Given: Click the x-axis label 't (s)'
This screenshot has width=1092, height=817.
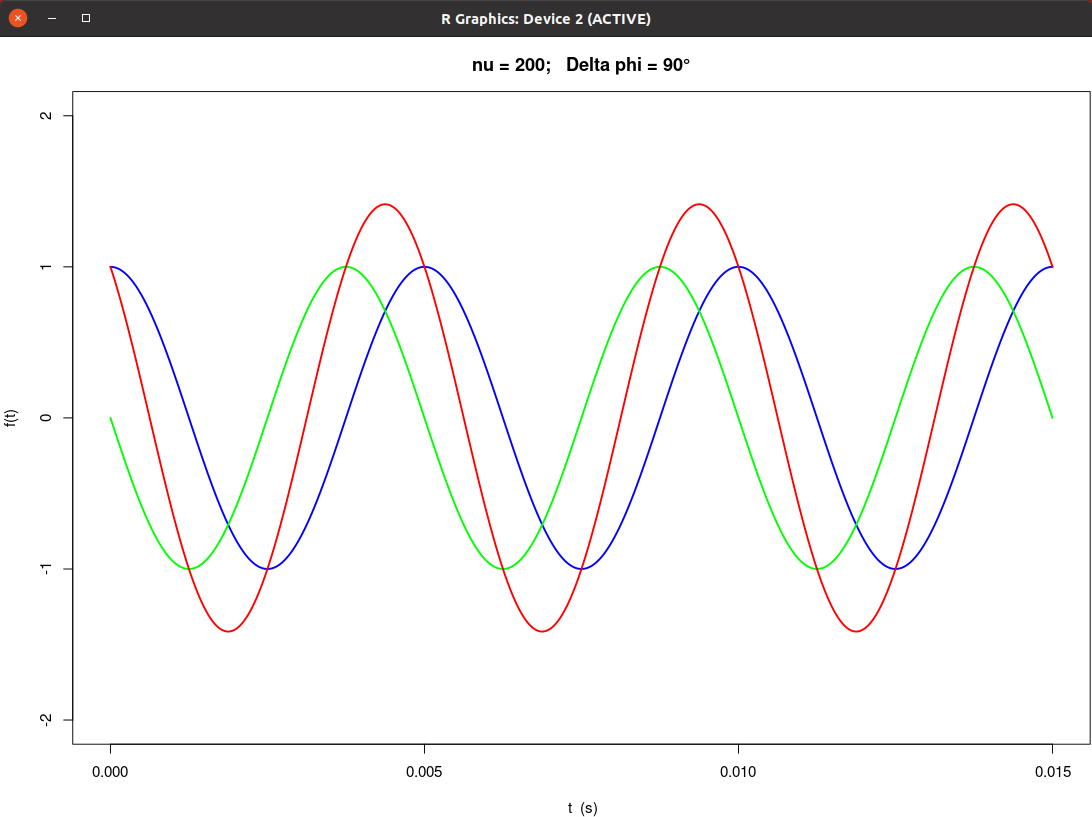Looking at the screenshot, I should 582,808.
